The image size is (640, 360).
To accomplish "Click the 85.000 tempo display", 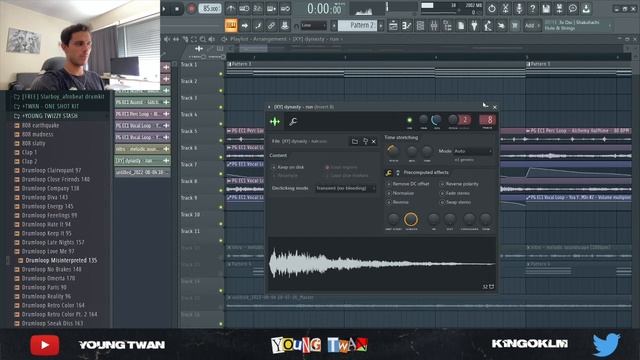I will click(x=210, y=9).
